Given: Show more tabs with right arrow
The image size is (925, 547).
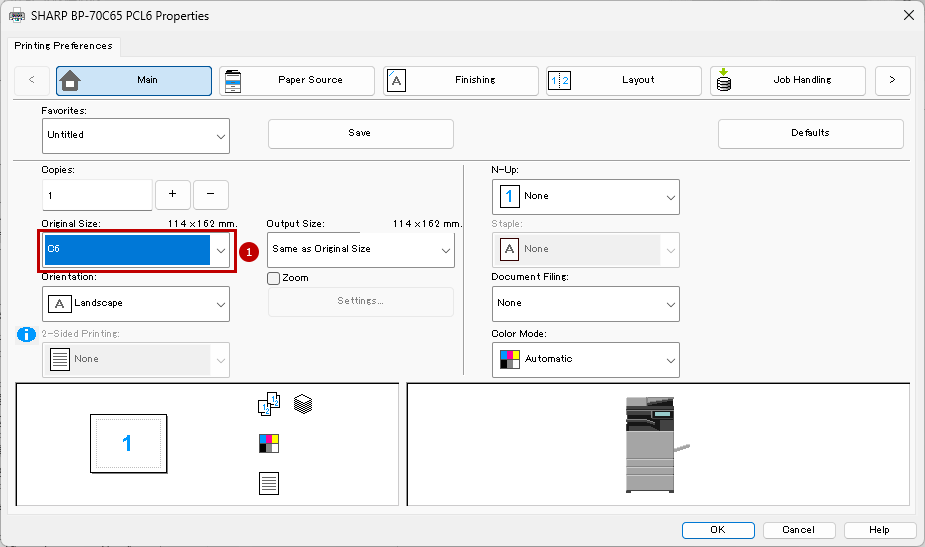Looking at the screenshot, I should click(892, 80).
